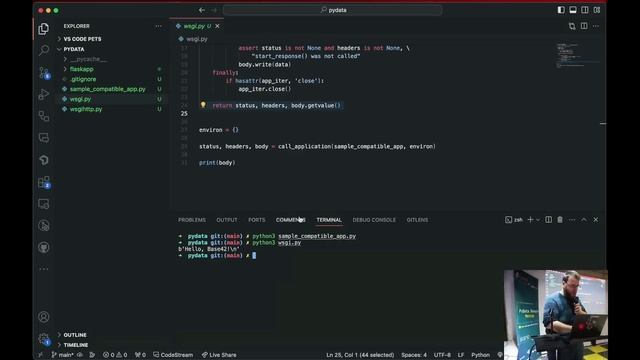The image size is (640, 360).
Task: Click CodeStream in the status bar
Action: coord(173,355)
